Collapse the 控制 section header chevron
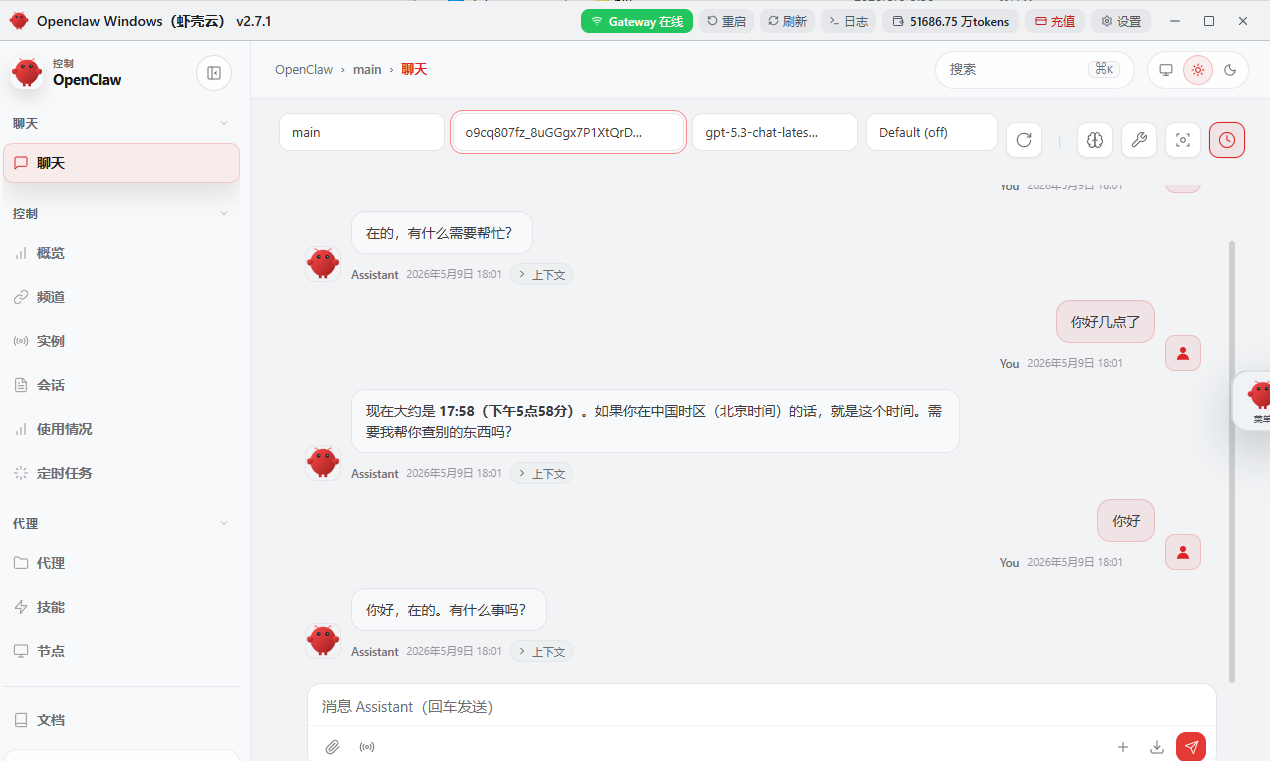The width and height of the screenshot is (1270, 761). coord(224,213)
